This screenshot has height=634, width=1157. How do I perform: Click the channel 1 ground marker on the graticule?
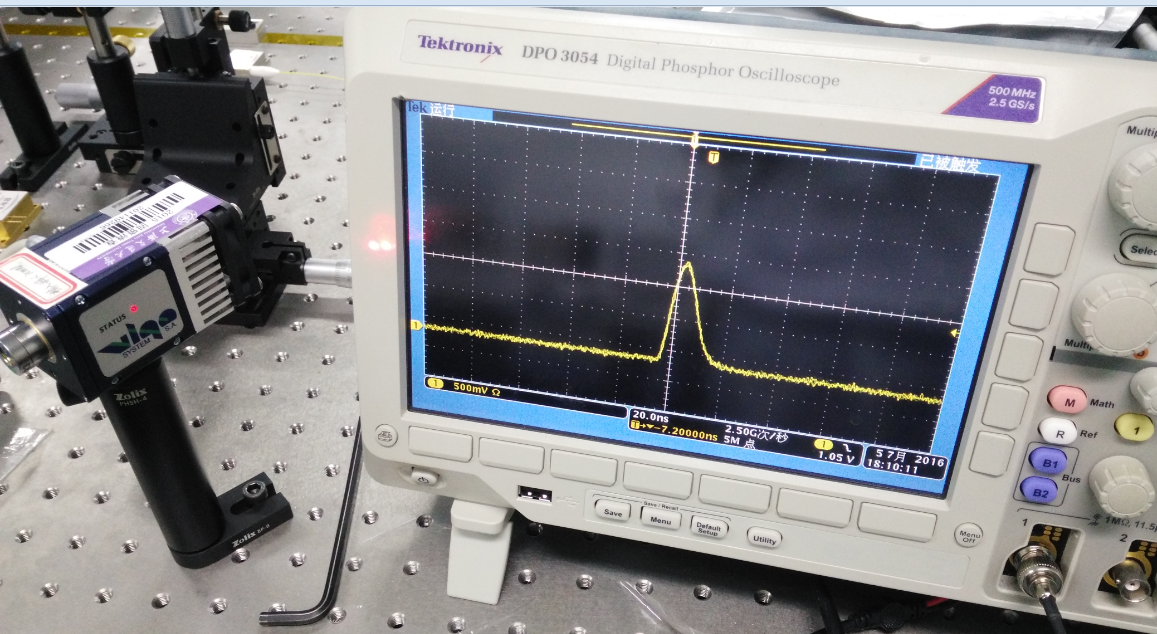pyautogui.click(x=416, y=325)
